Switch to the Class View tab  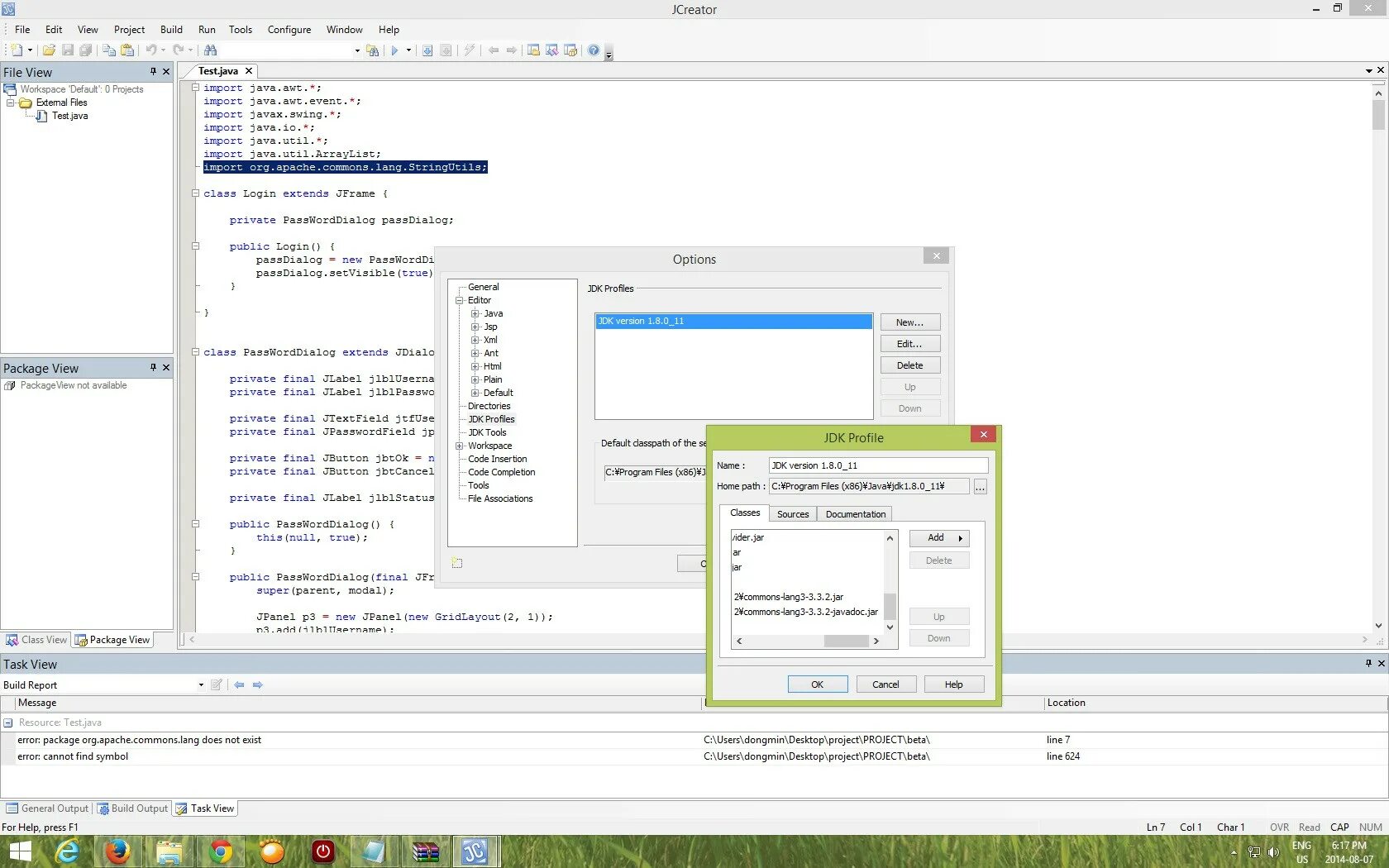point(36,640)
